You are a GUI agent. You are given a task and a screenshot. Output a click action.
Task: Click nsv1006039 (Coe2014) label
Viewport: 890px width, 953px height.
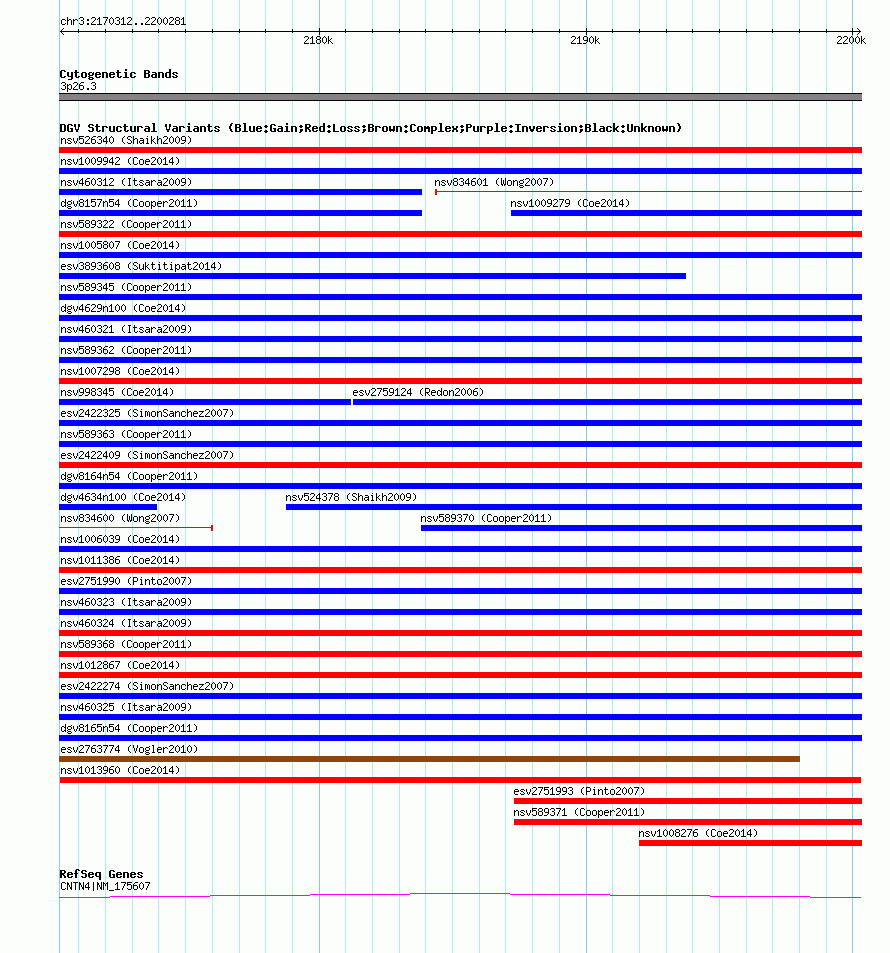(120, 540)
